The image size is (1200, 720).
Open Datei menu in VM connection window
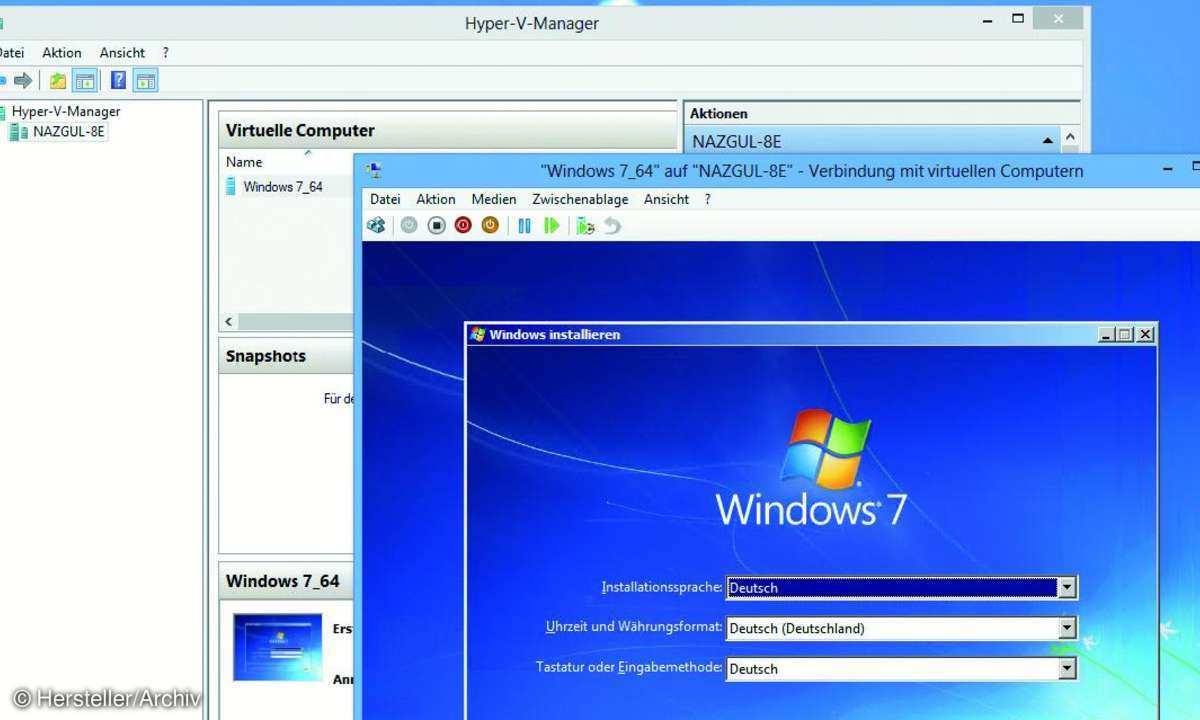(x=385, y=199)
